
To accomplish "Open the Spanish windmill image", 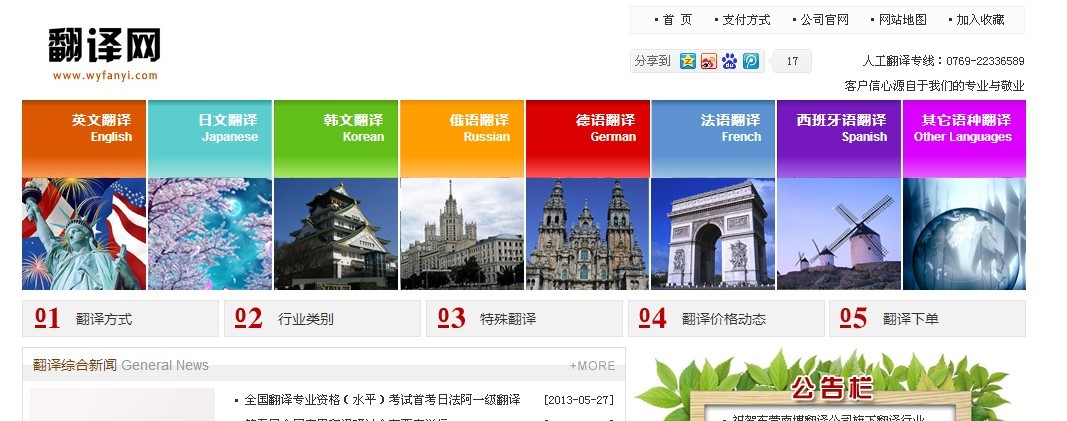I will tap(839, 234).
